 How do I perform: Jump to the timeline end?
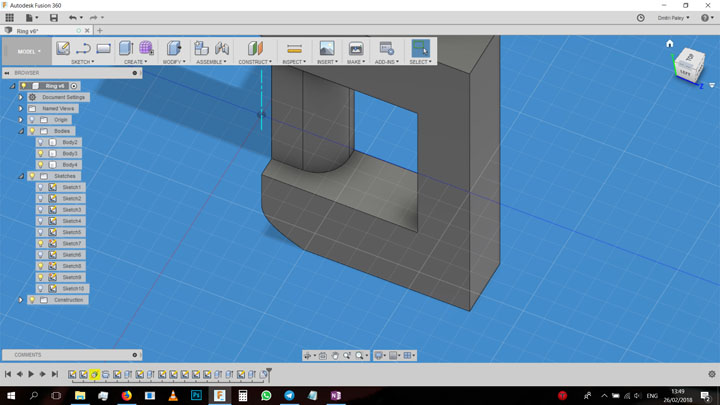(x=55, y=374)
